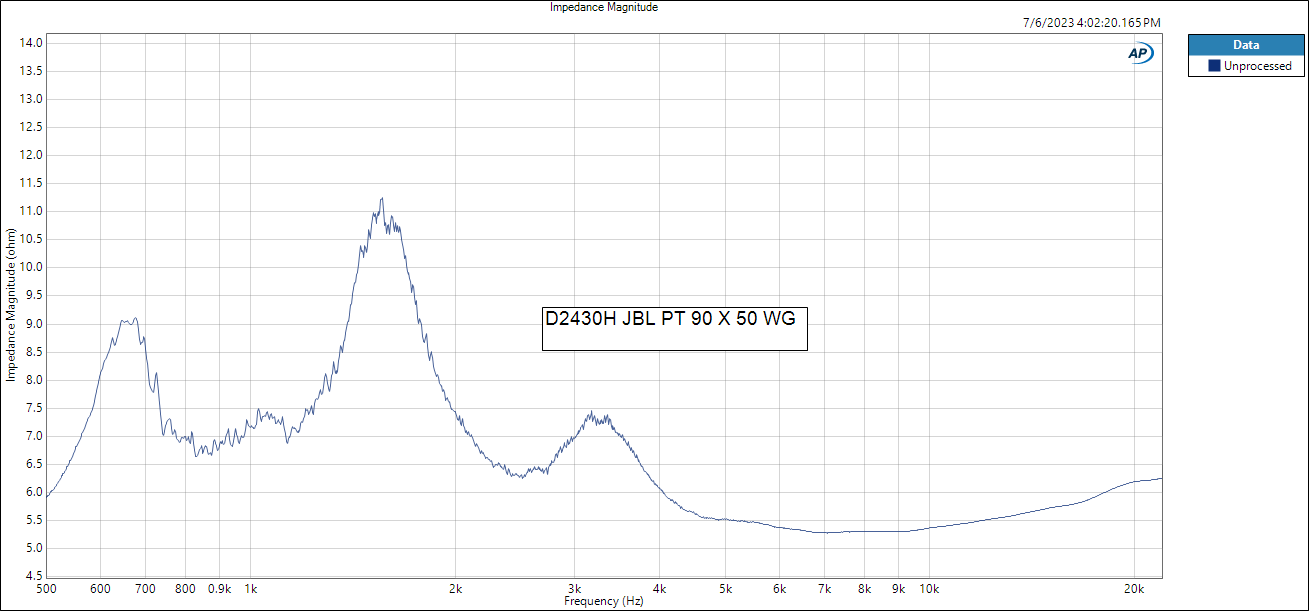Click the 7k x-axis tick label
Screen dimensions: 1309x611
click(x=824, y=589)
